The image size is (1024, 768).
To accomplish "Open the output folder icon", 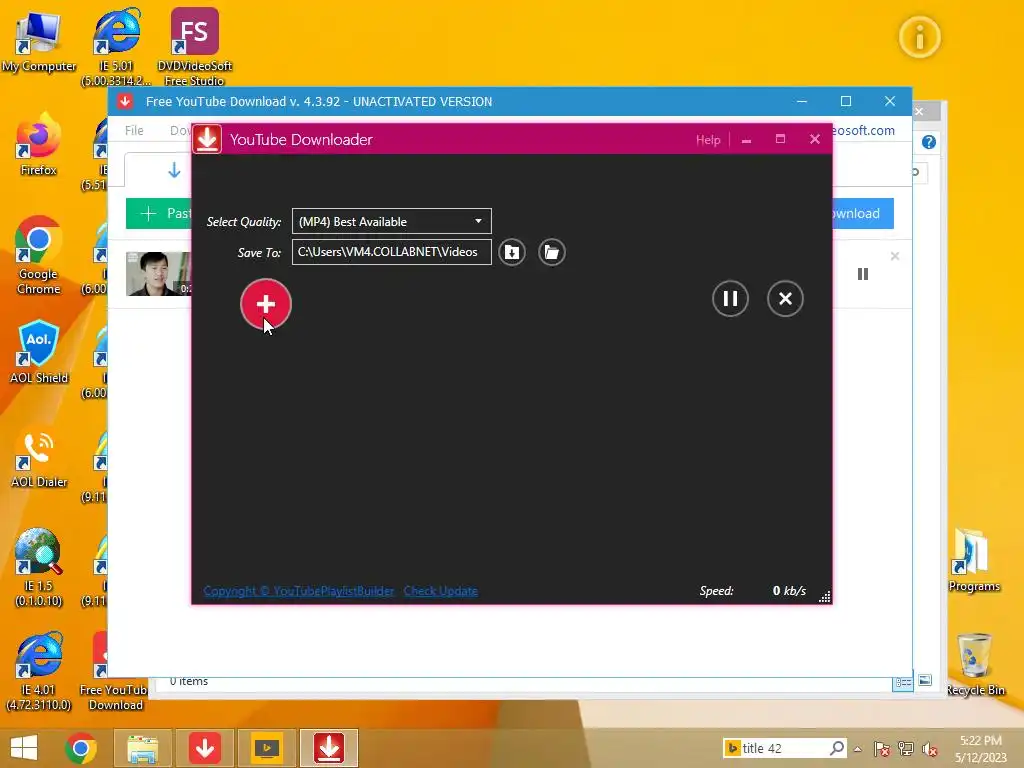I will pos(552,252).
